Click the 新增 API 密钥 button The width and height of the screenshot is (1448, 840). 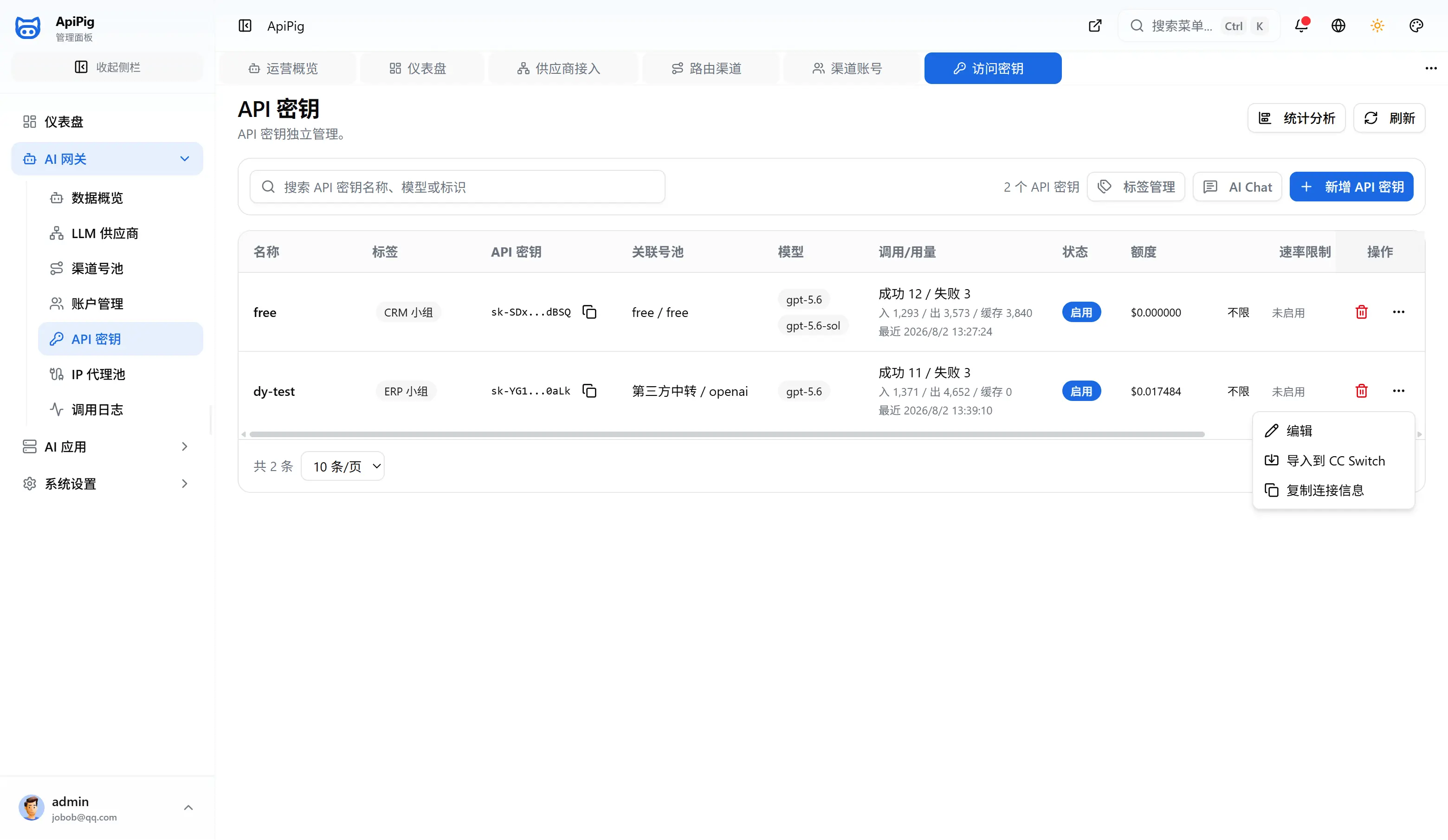[1351, 187]
